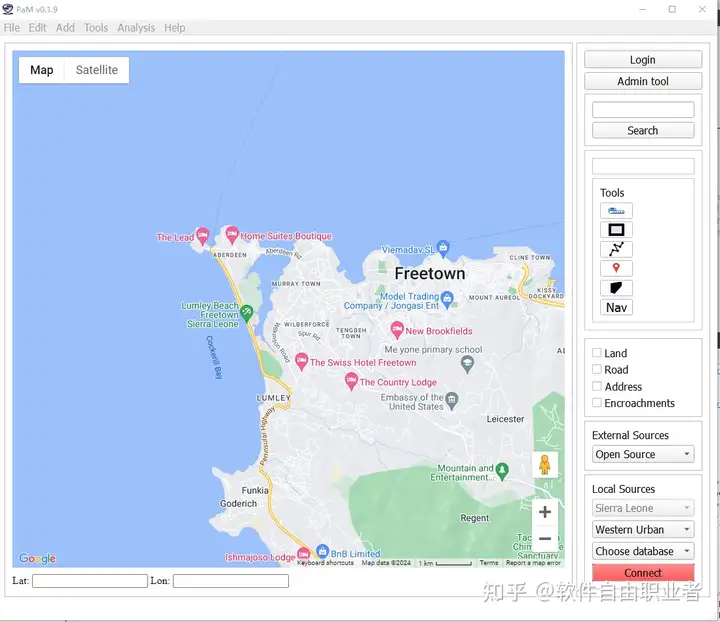Viewport: 720px width, 622px height.
Task: Focus the Lon input field
Action: point(231,581)
